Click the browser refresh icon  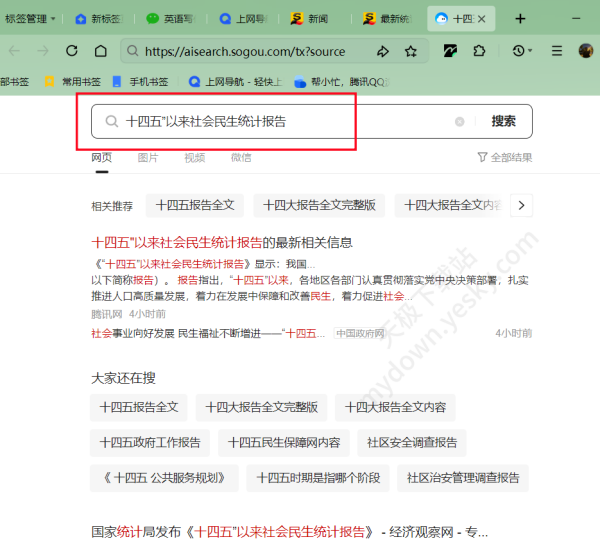[72, 51]
